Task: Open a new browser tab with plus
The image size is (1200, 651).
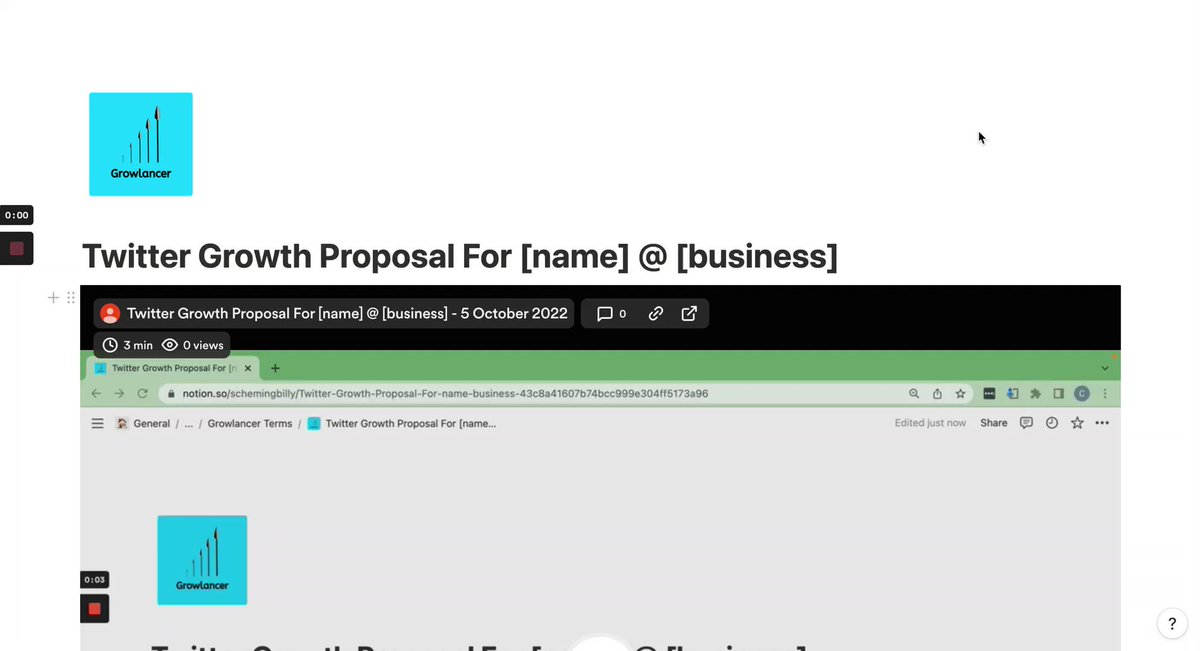Action: [x=276, y=368]
